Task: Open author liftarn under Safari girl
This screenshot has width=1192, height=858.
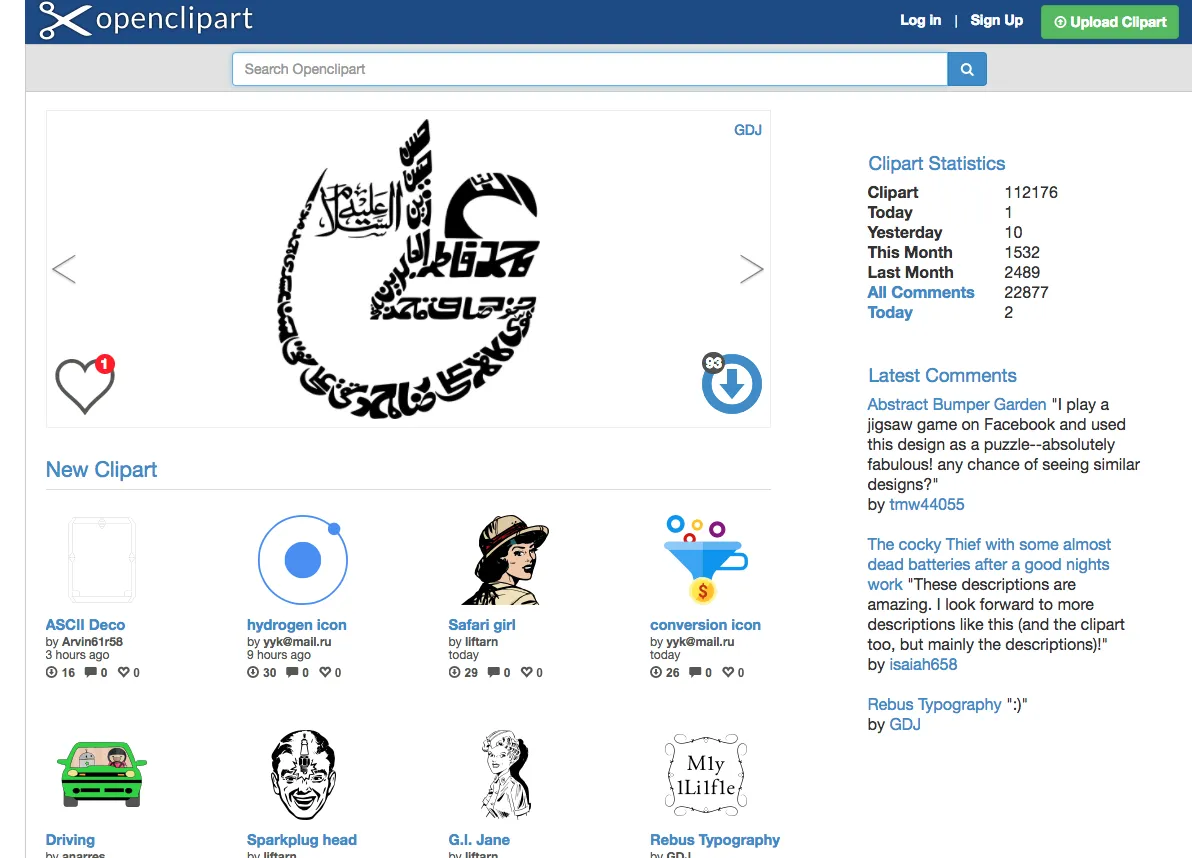Action: [x=481, y=641]
